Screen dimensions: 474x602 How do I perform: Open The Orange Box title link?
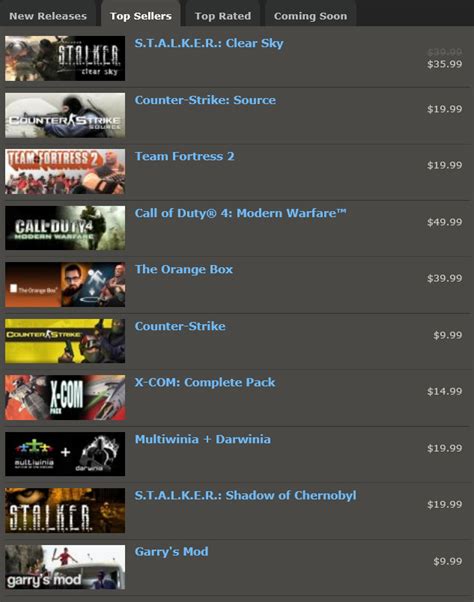point(183,269)
